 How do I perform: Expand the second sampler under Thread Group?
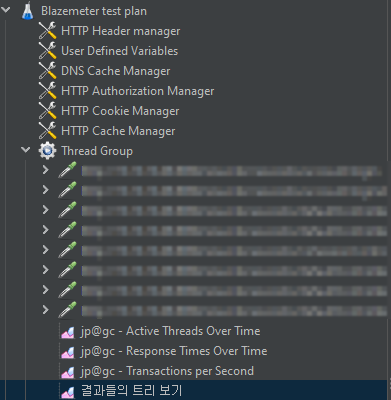point(46,190)
